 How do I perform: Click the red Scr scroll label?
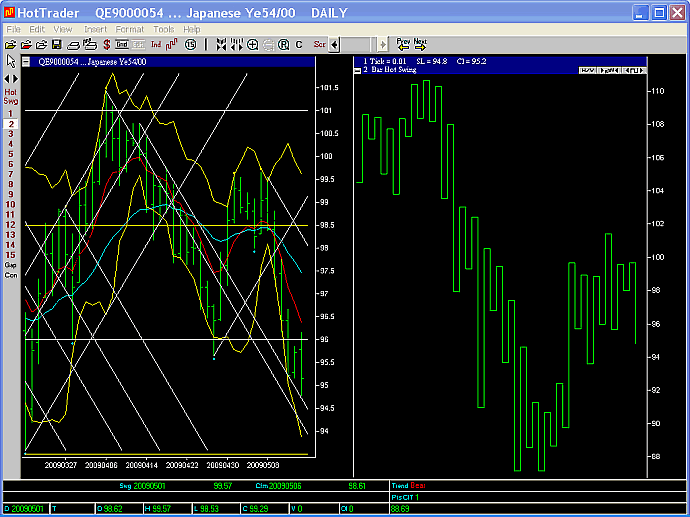pyautogui.click(x=319, y=44)
